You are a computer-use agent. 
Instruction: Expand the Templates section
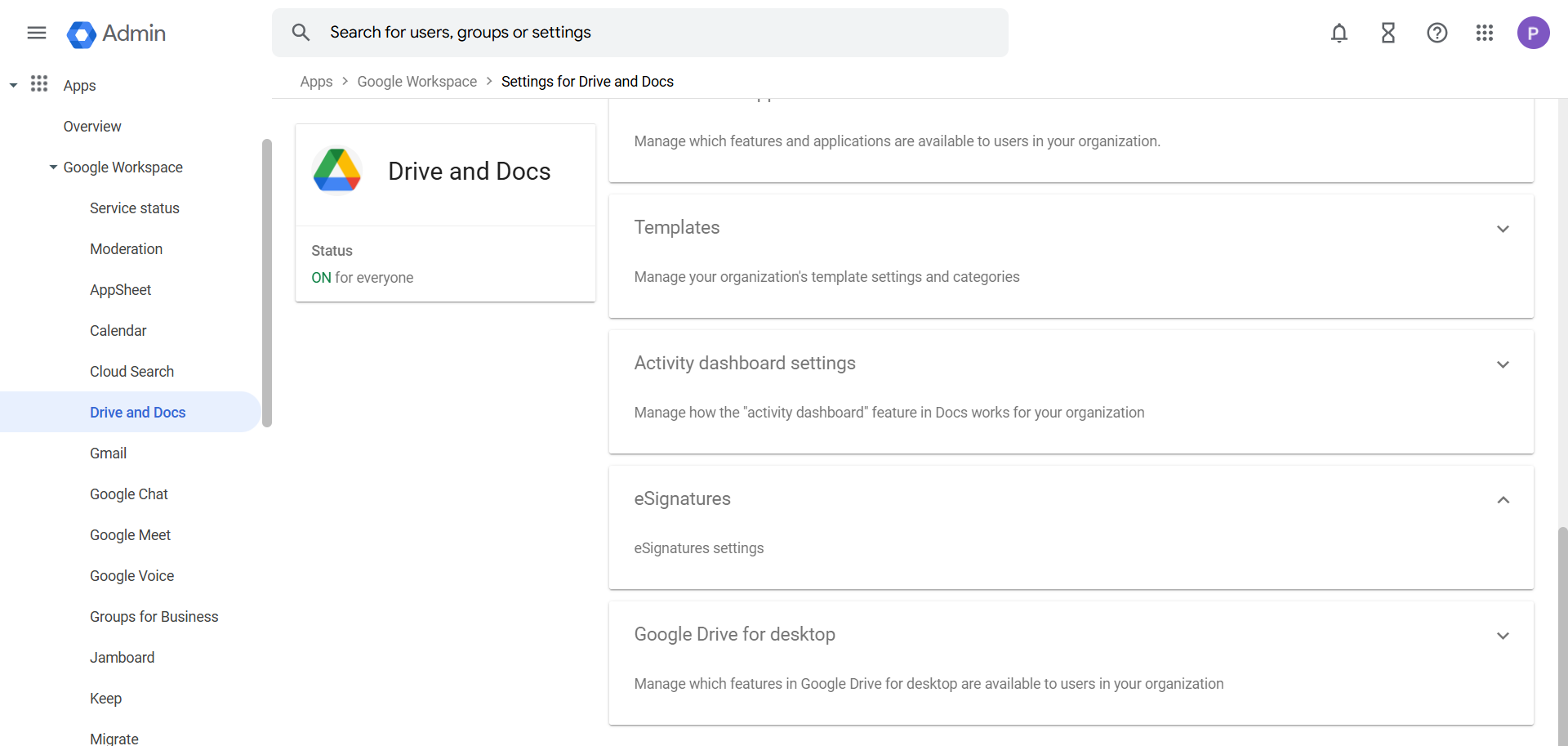tap(1503, 229)
